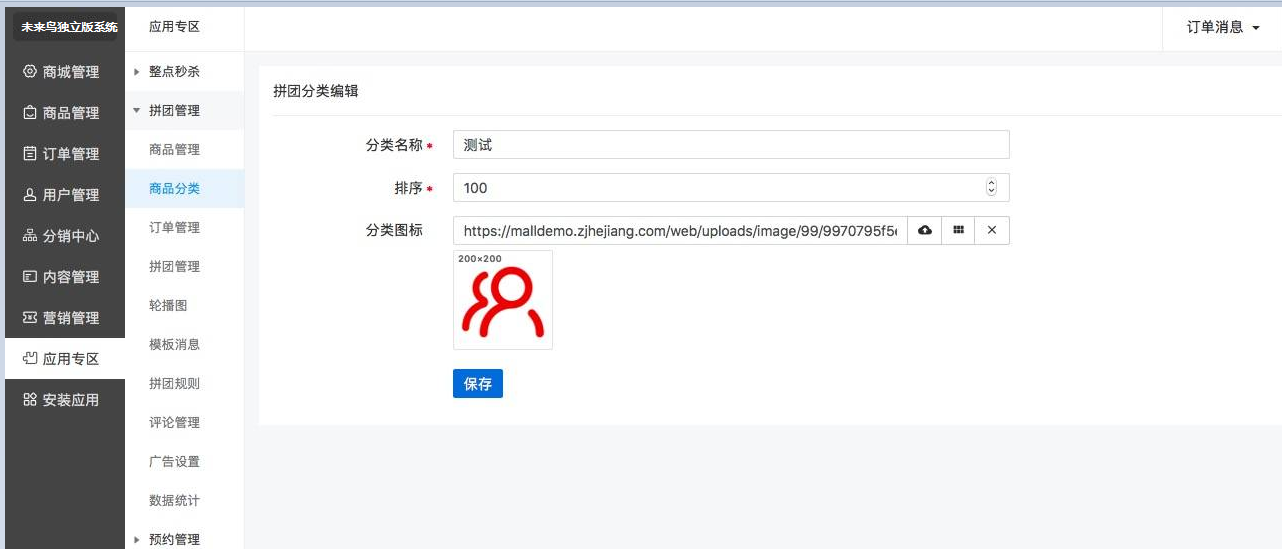Open 拼团规则 submenu item
This screenshot has height=549, width=1282.
184,384
